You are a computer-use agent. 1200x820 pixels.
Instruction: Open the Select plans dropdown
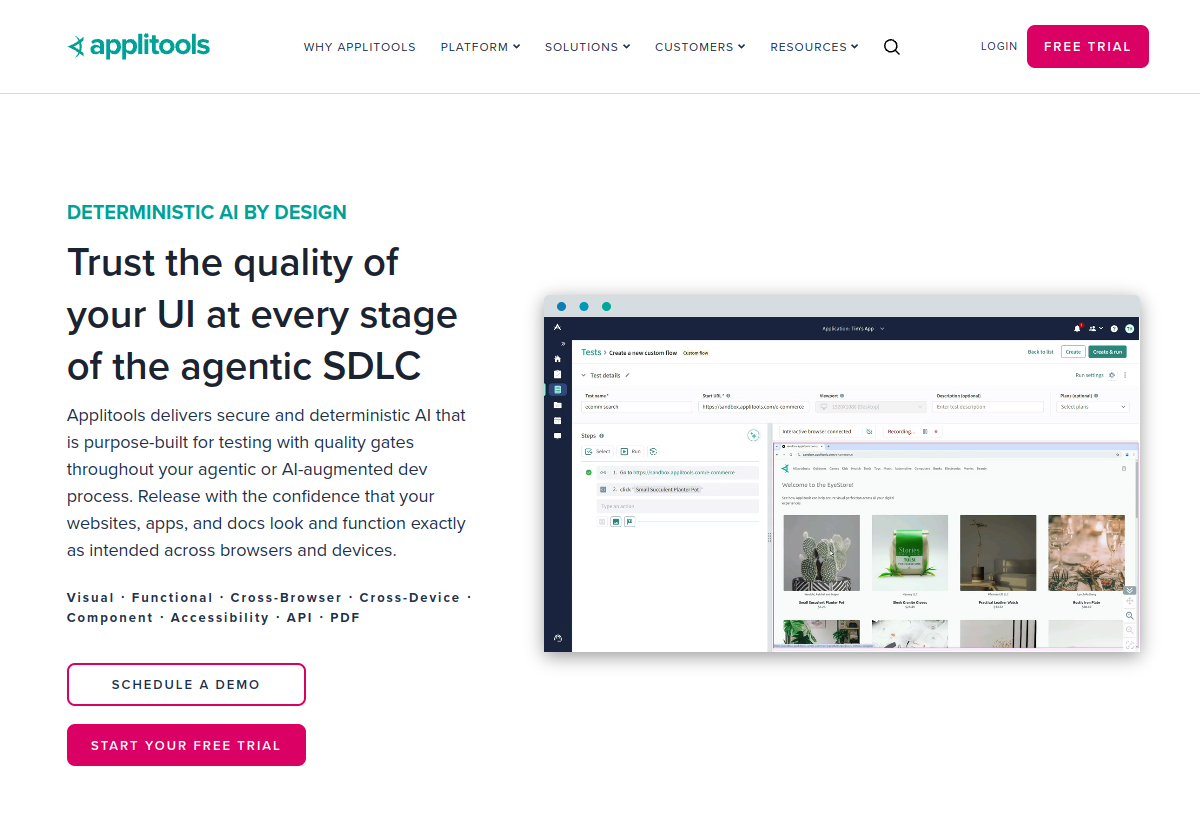pyautogui.click(x=1092, y=407)
